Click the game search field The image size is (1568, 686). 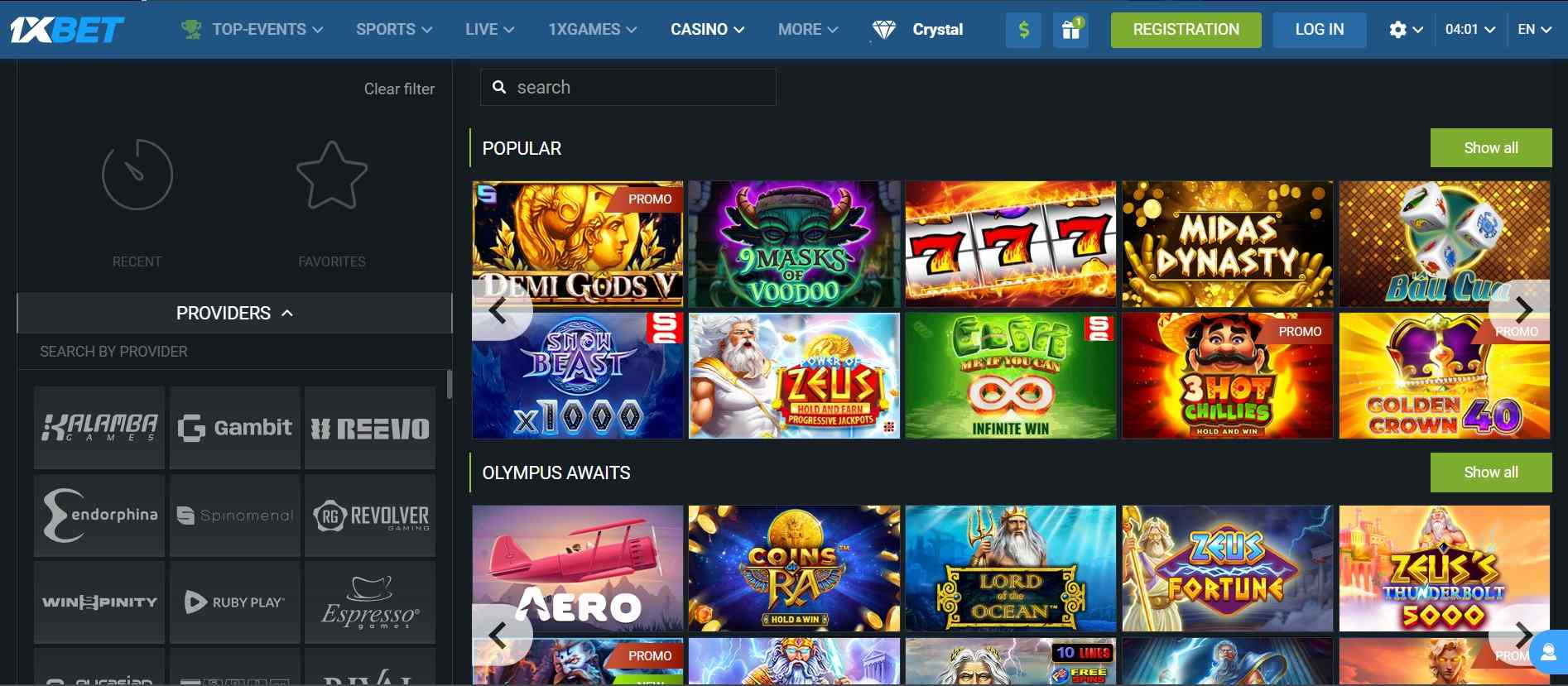pyautogui.click(x=628, y=87)
